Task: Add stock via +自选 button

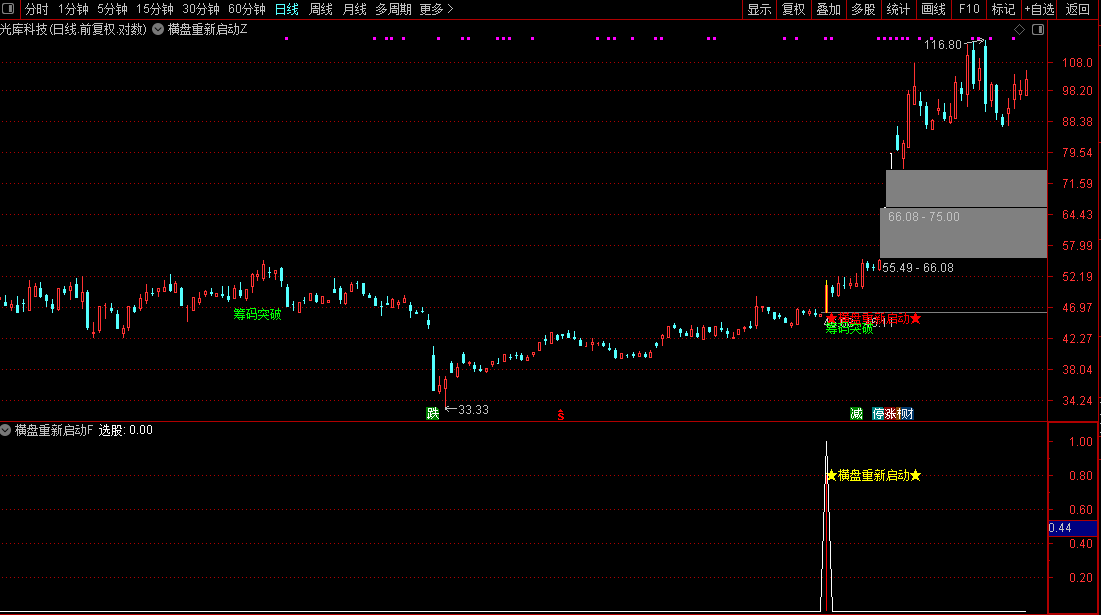Action: [1039, 9]
